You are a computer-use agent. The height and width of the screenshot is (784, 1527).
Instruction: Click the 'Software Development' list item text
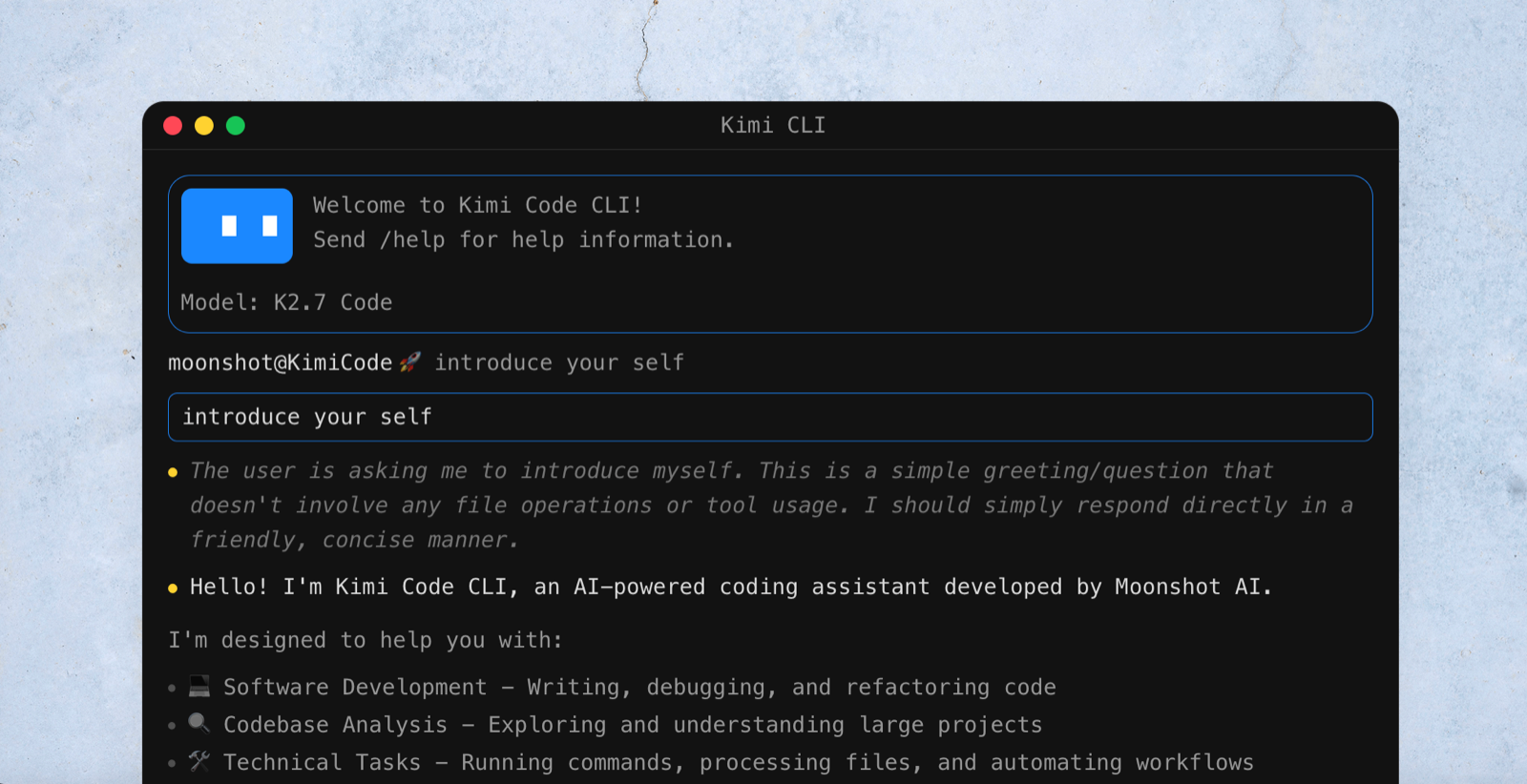pyautogui.click(x=639, y=687)
